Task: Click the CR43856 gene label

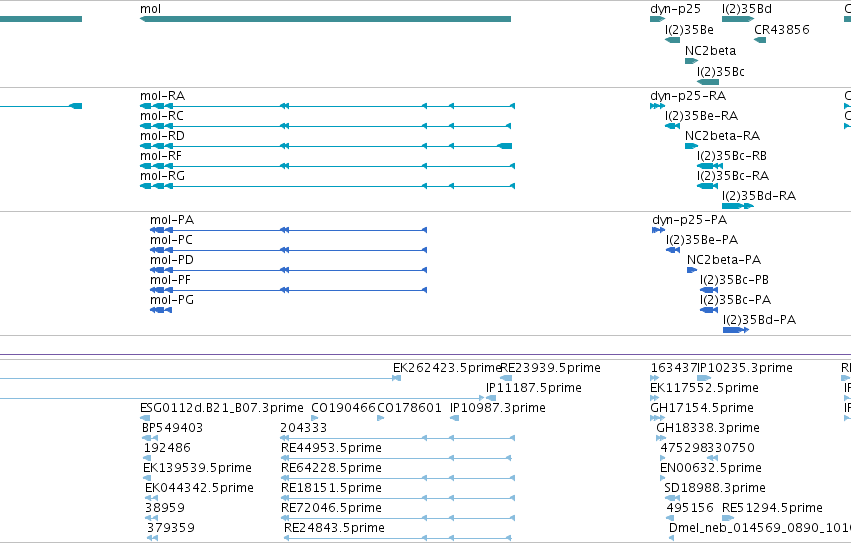Action: (x=782, y=30)
